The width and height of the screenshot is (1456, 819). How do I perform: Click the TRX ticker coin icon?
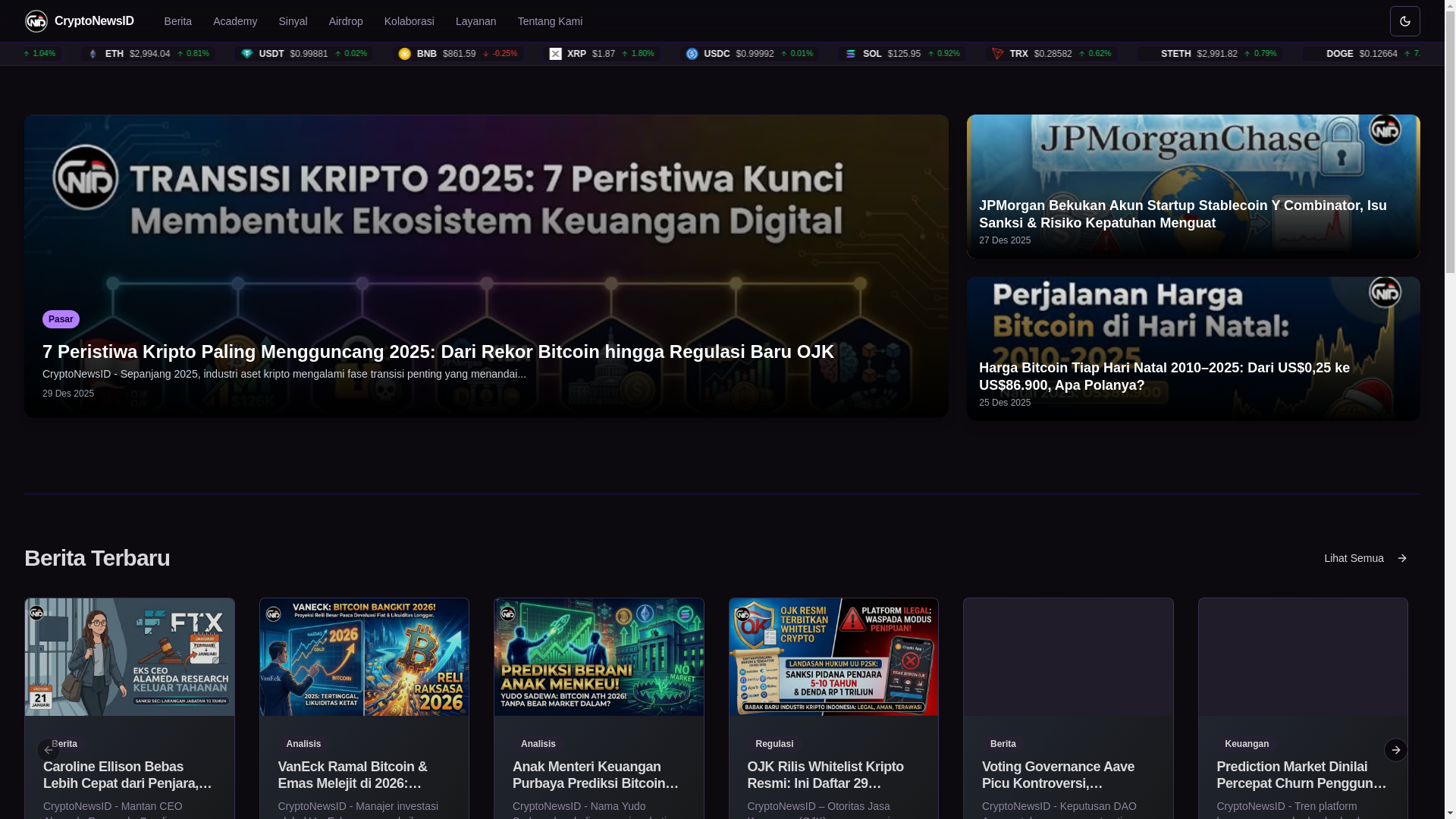[x=998, y=54]
